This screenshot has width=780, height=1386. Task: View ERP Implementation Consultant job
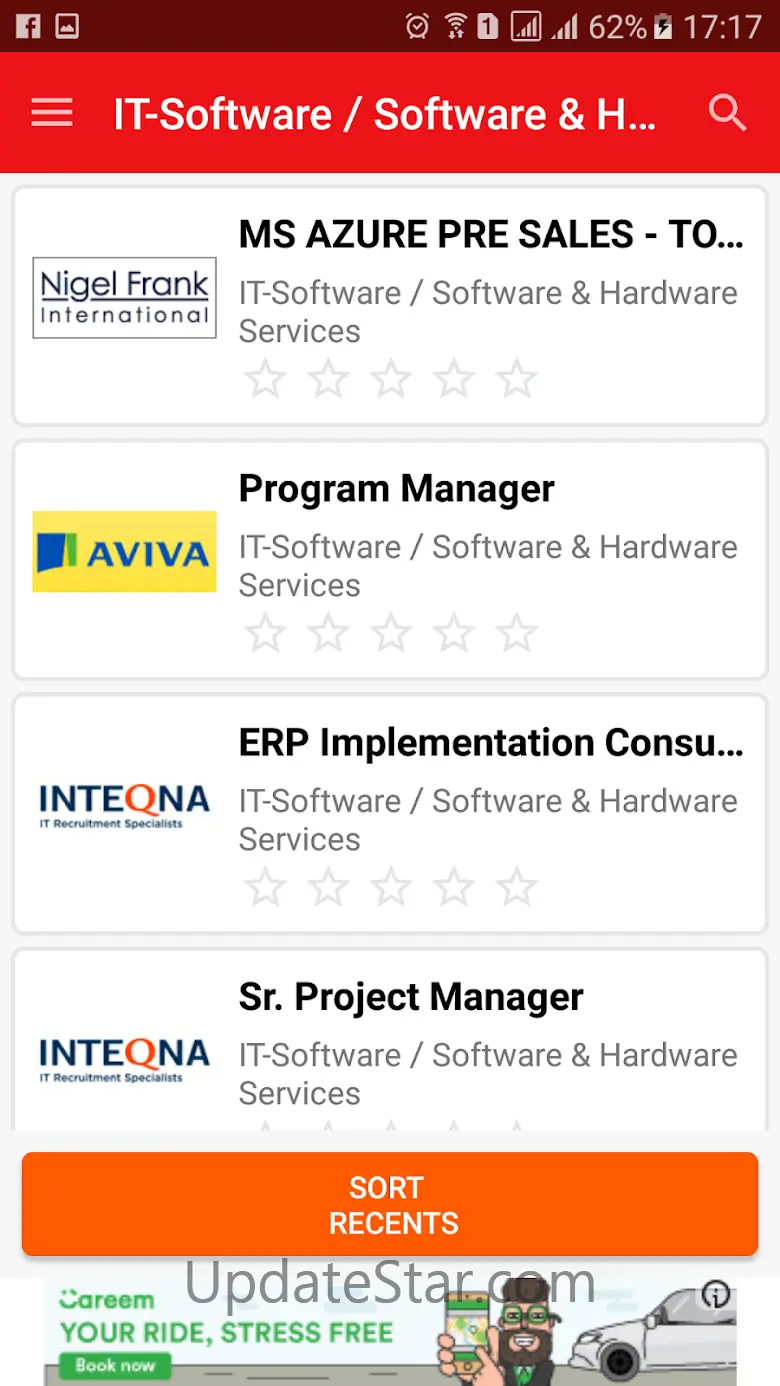[491, 742]
